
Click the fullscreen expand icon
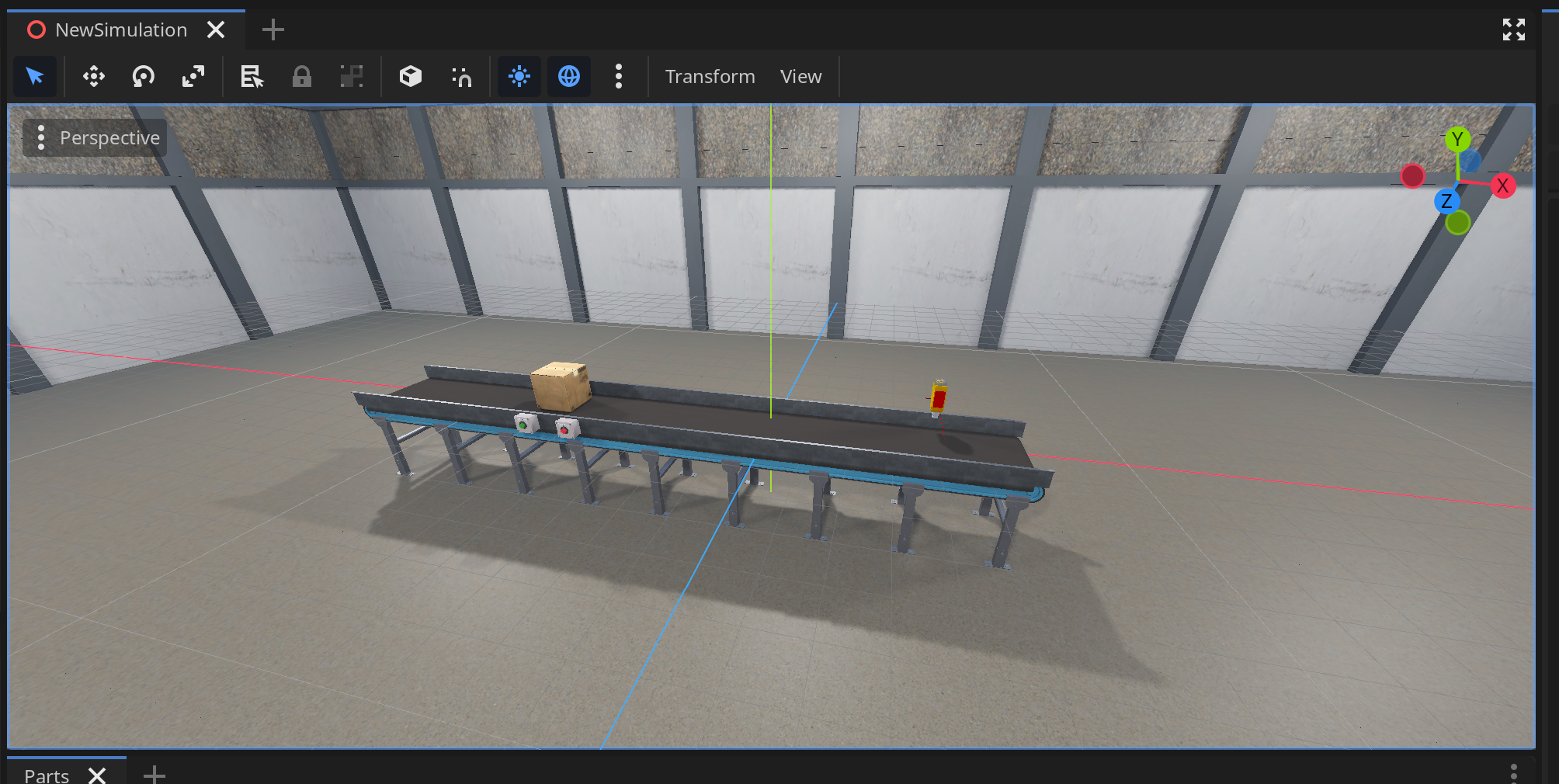(1513, 29)
